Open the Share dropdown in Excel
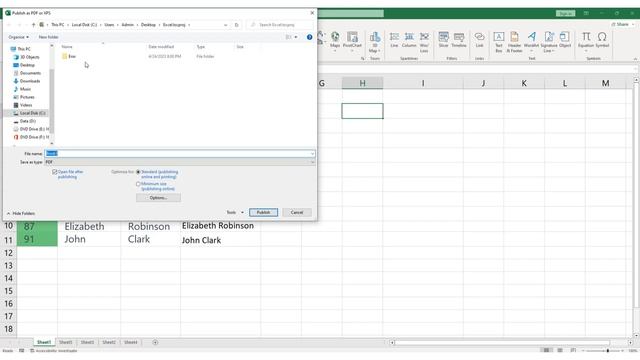This screenshot has width=640, height=360. (622, 24)
